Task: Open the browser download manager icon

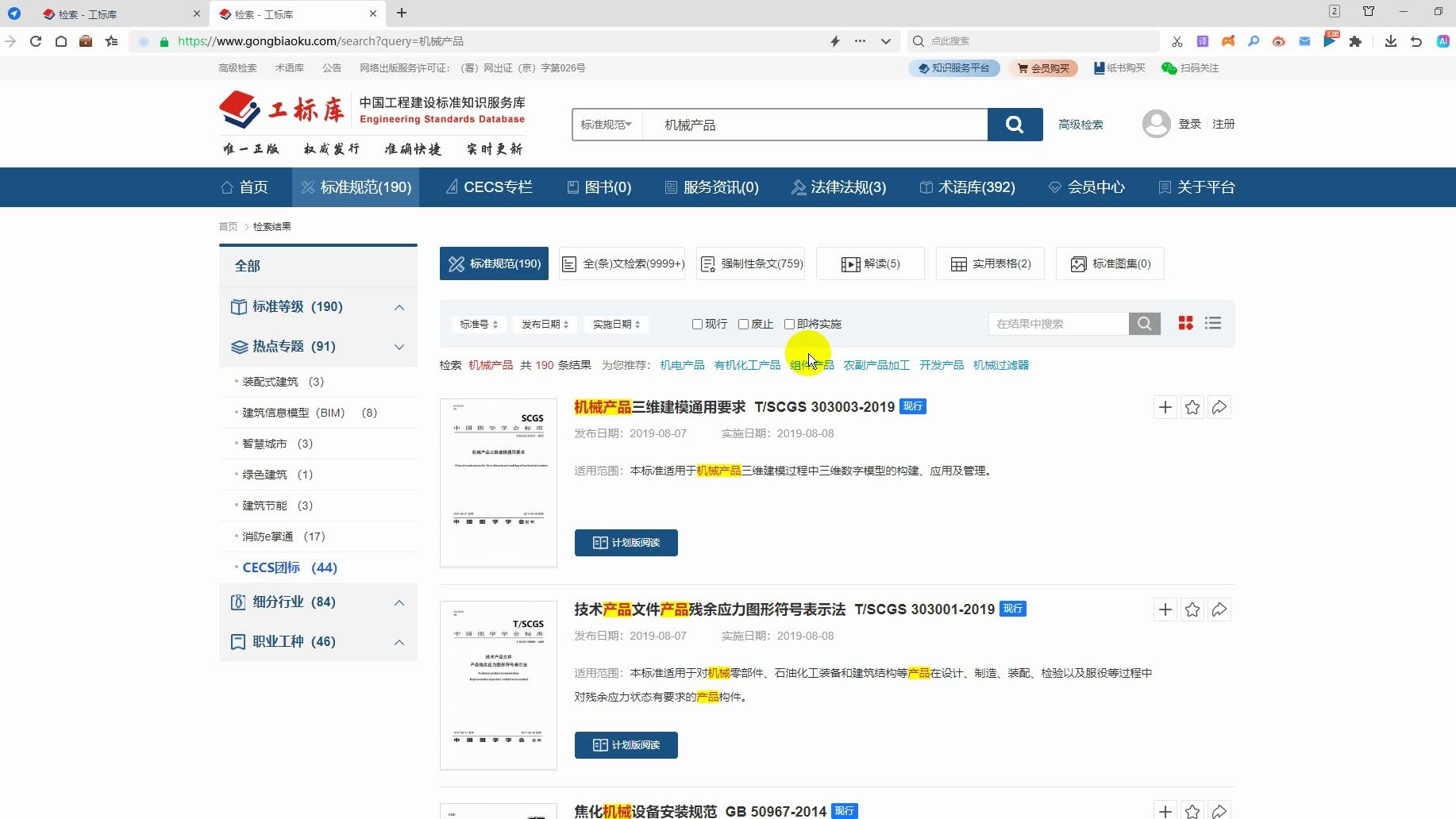Action: click(1390, 40)
